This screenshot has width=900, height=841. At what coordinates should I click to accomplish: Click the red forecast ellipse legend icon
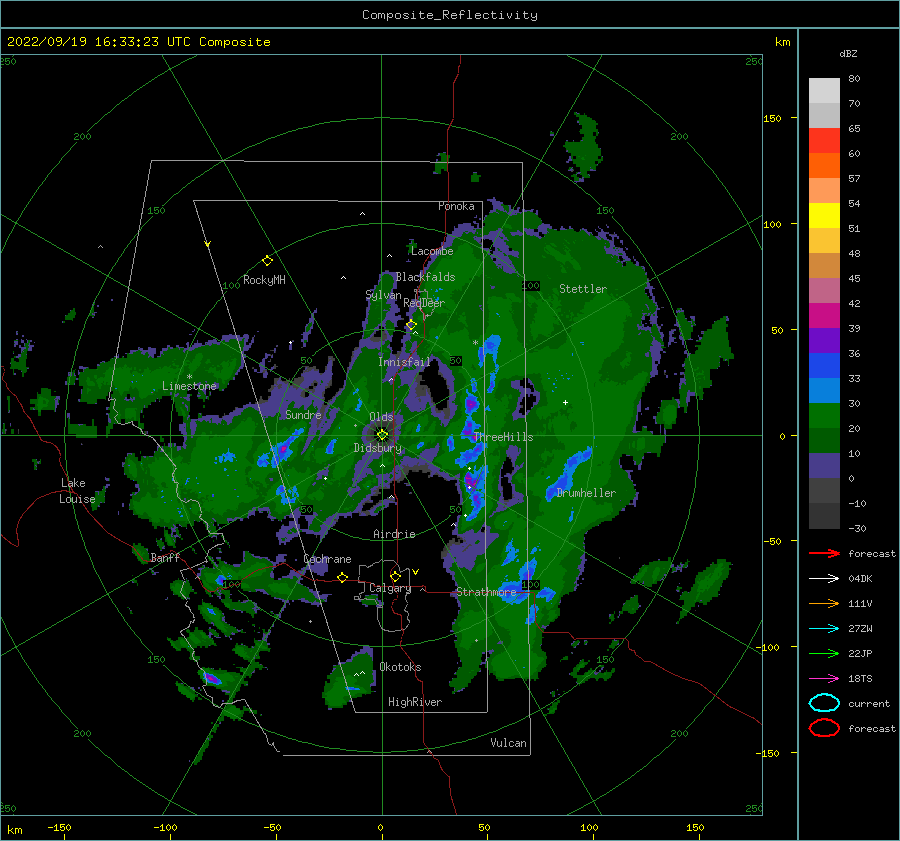(x=824, y=728)
